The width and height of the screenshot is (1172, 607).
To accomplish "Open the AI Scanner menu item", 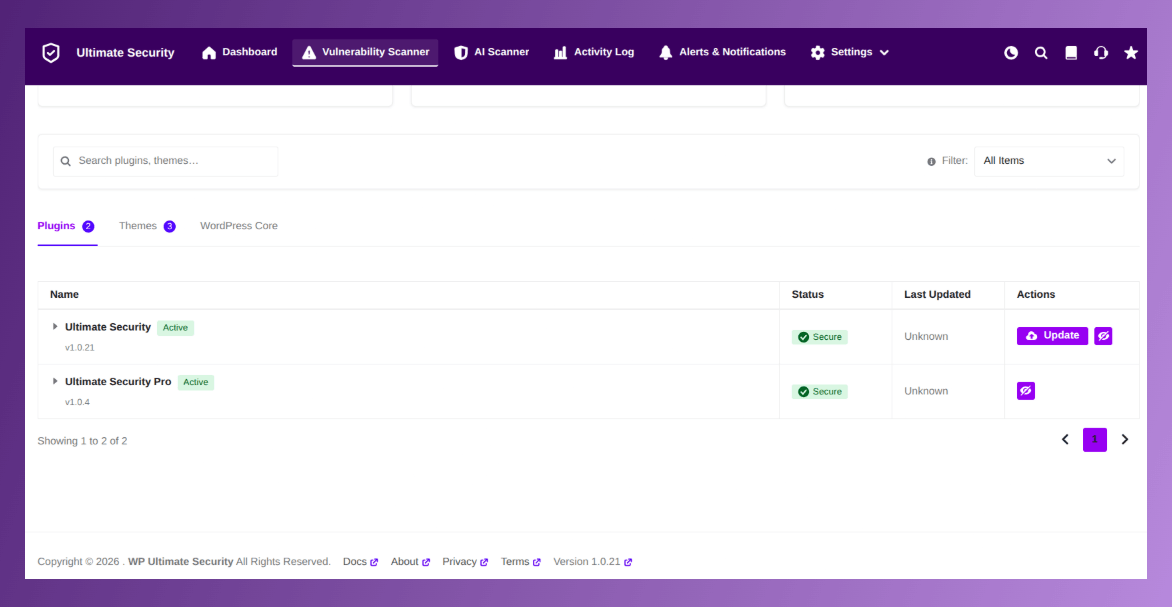I will click(492, 52).
